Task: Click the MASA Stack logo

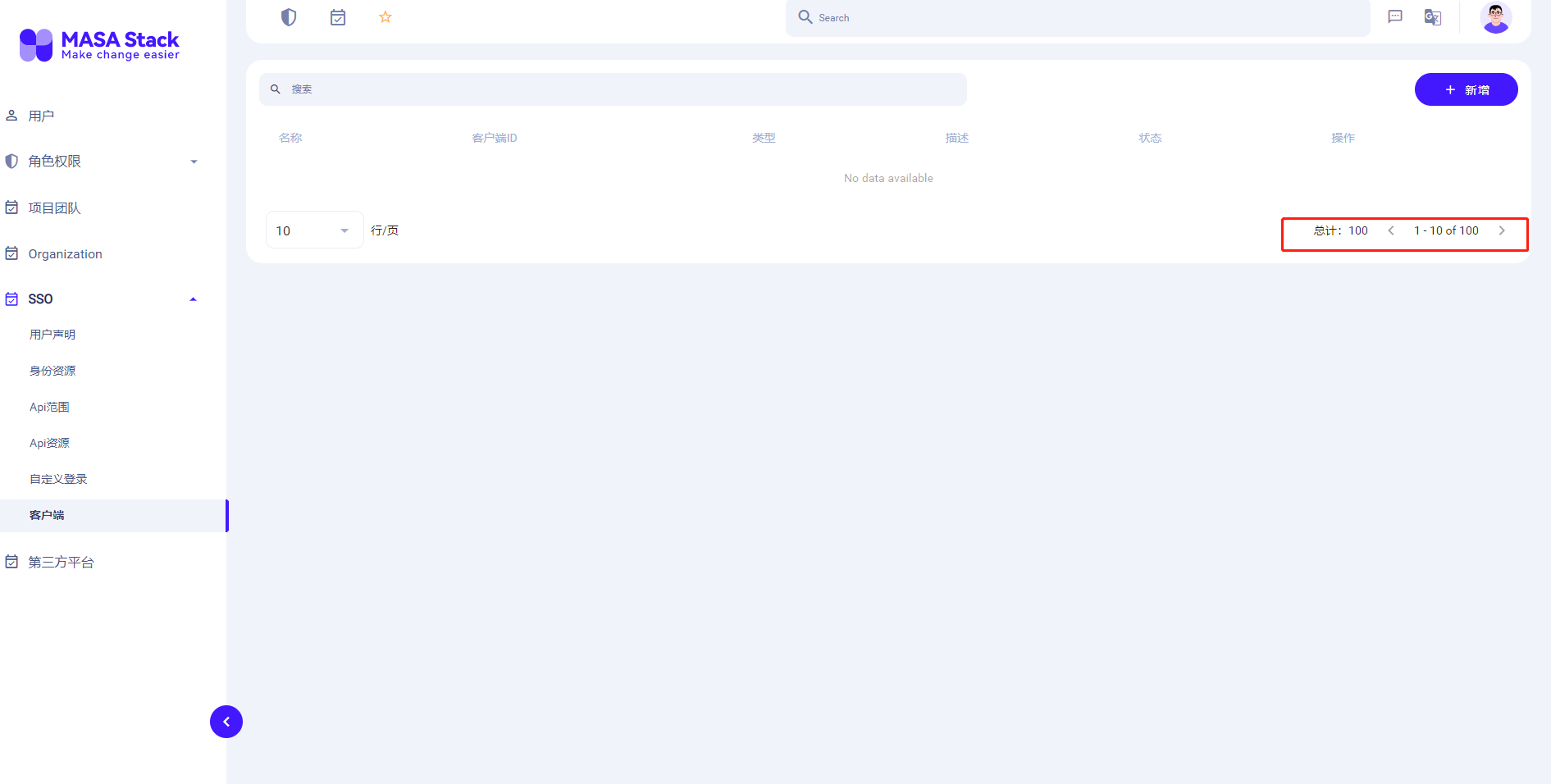Action: [x=98, y=44]
